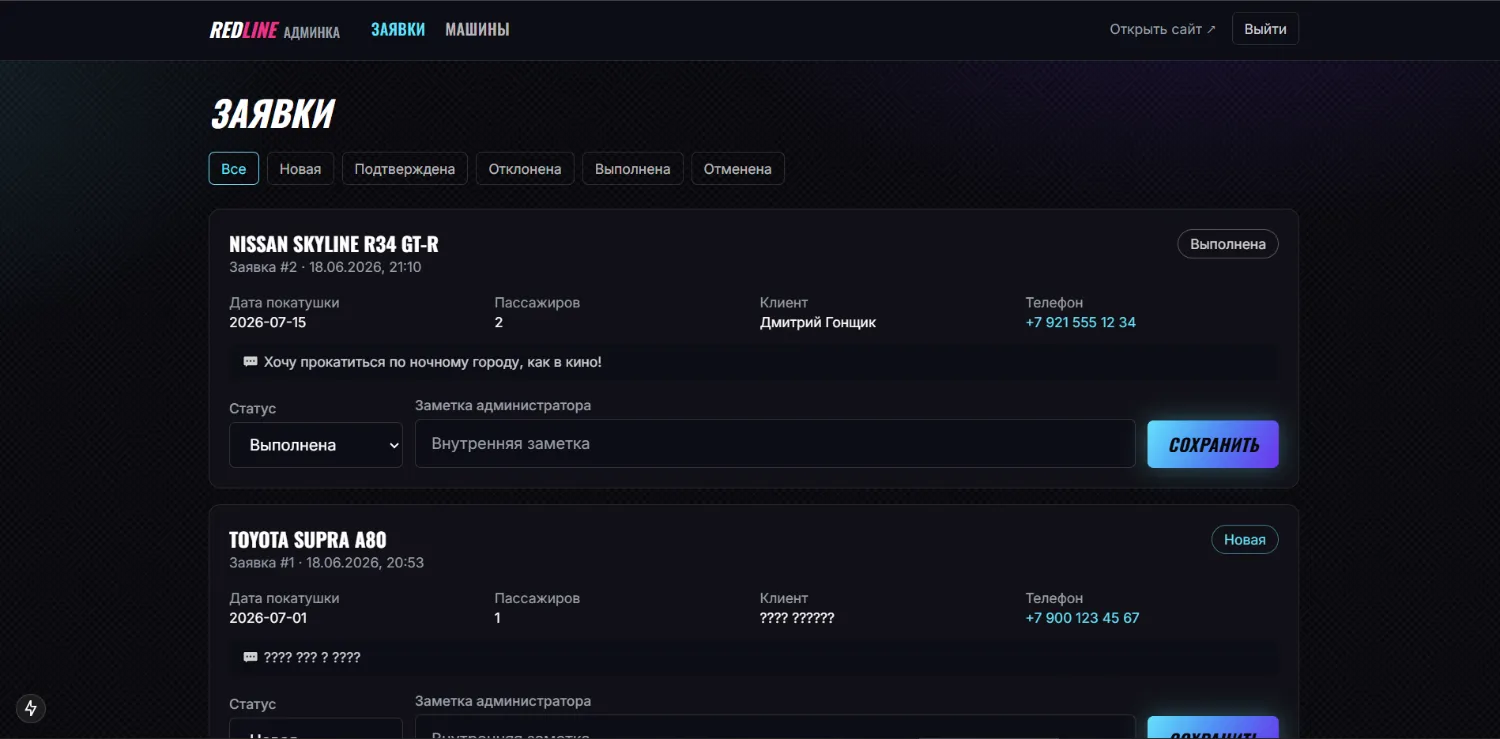Open the Заявки navigation section
Viewport: 1500px width, 739px height.
tap(398, 30)
